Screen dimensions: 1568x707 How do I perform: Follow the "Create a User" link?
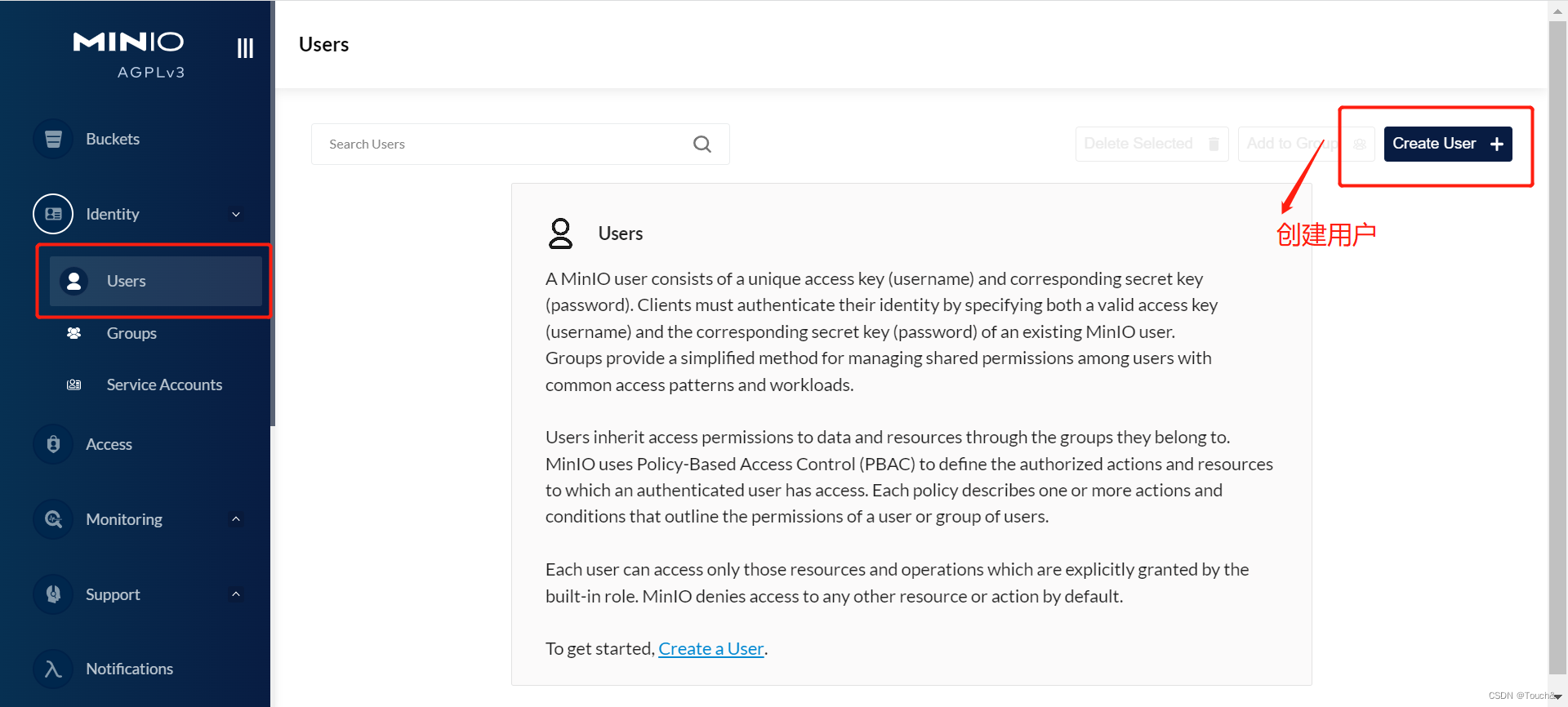pos(710,649)
